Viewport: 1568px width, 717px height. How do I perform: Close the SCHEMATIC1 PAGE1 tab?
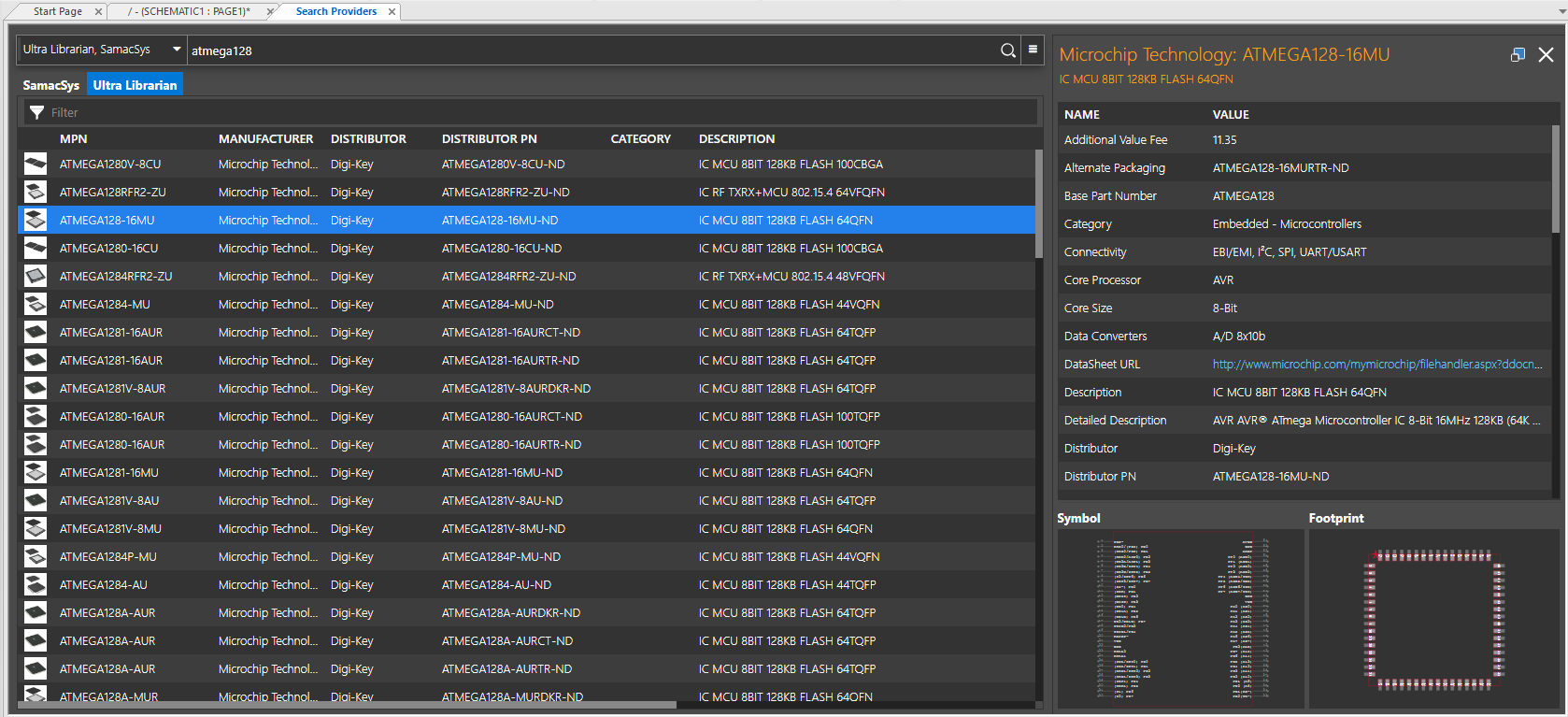click(270, 12)
